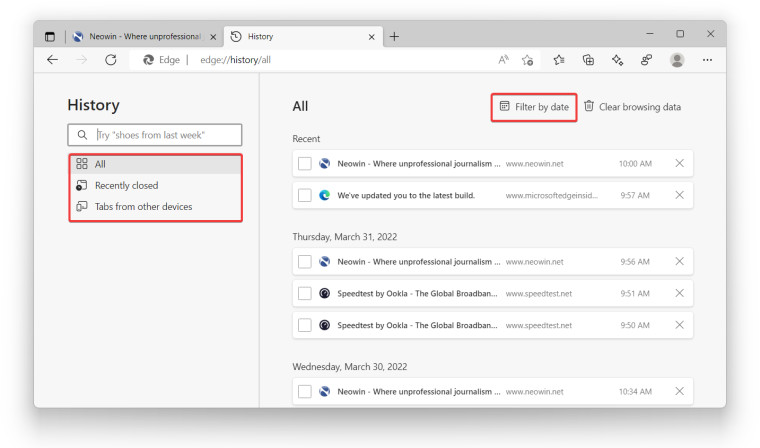760x448 pixels.
Task: Open the share/feedback icon in toolbar
Action: (x=646, y=60)
